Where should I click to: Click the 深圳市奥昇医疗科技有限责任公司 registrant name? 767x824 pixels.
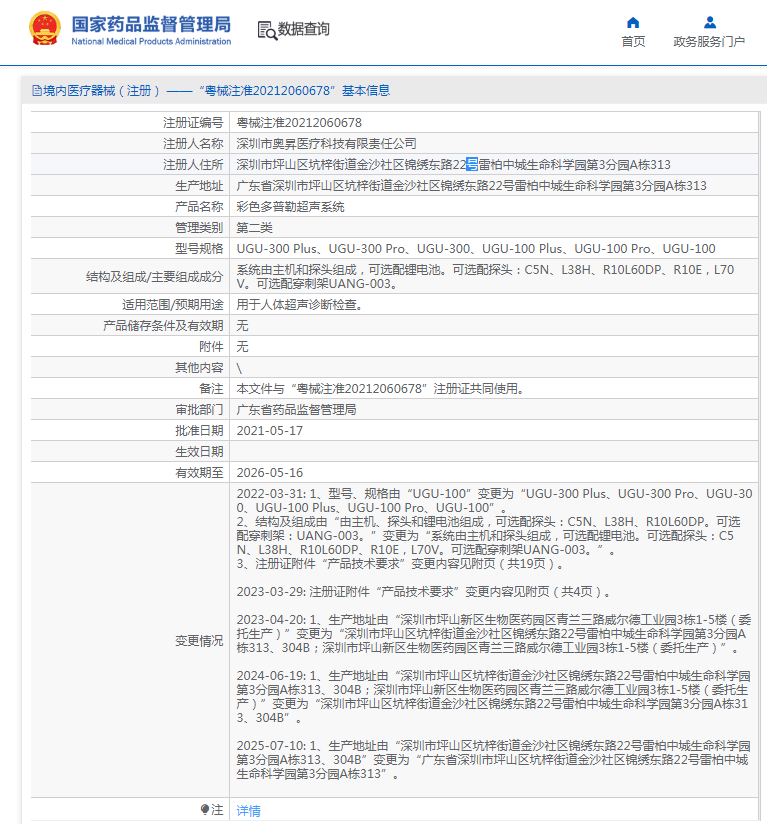pos(326,144)
